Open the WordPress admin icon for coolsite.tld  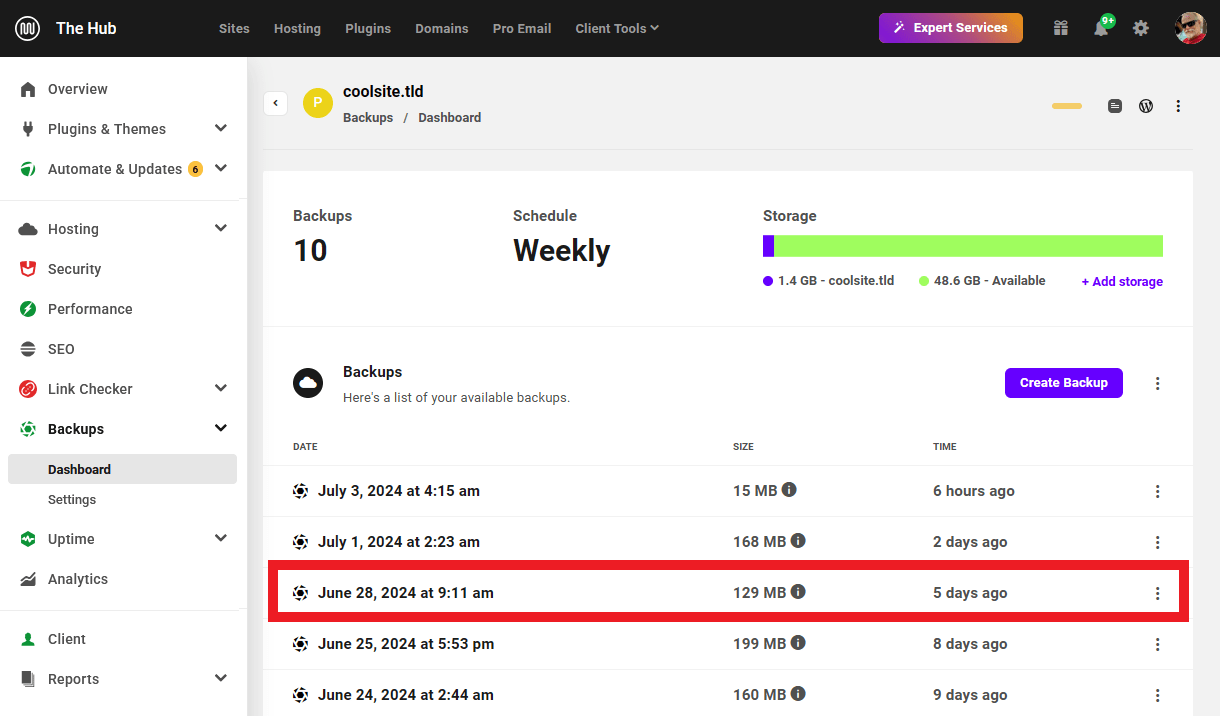[1145, 105]
